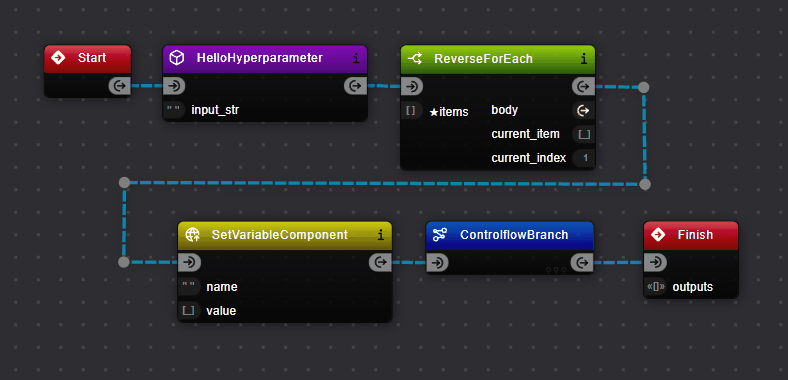Open the ReverseForEach info icon
The image size is (788, 380).
(584, 59)
